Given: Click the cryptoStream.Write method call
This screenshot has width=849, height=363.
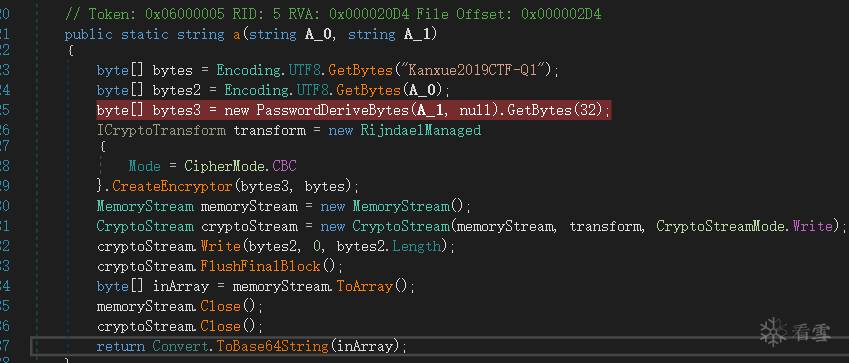Looking at the screenshot, I should [x=220, y=247].
